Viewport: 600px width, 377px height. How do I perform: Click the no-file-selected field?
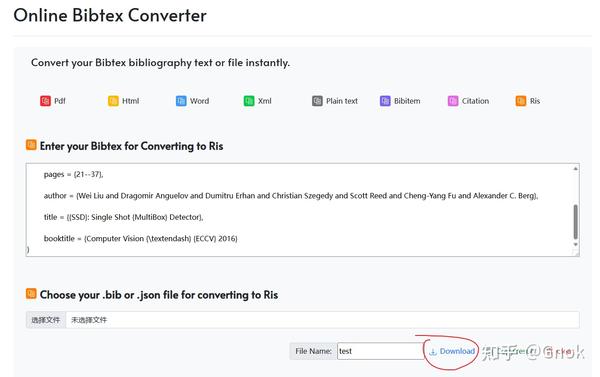coord(322,320)
